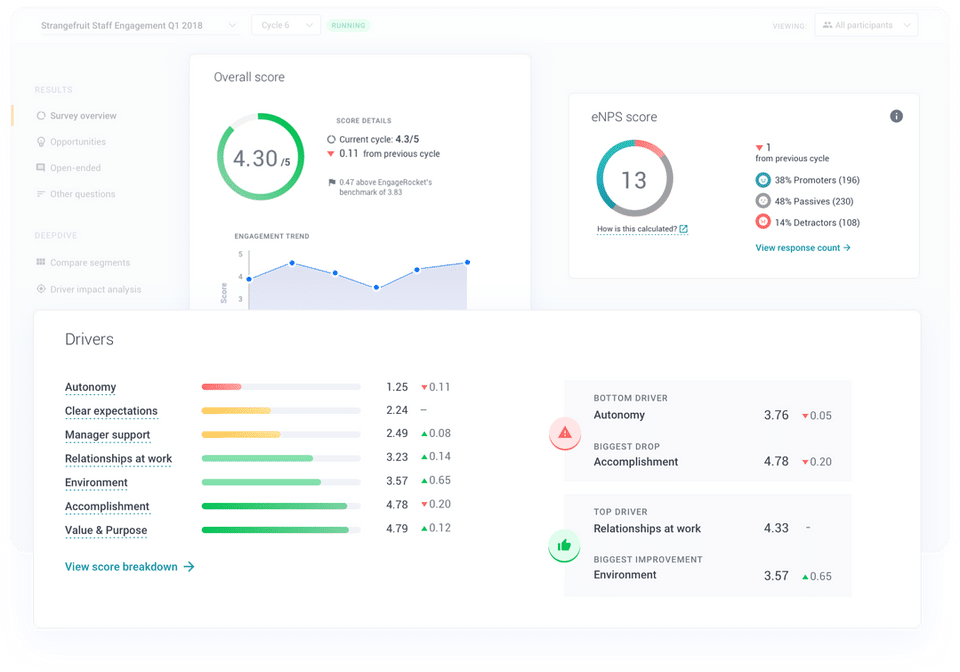Click the Open-ended chat bubble icon

(x=41, y=168)
